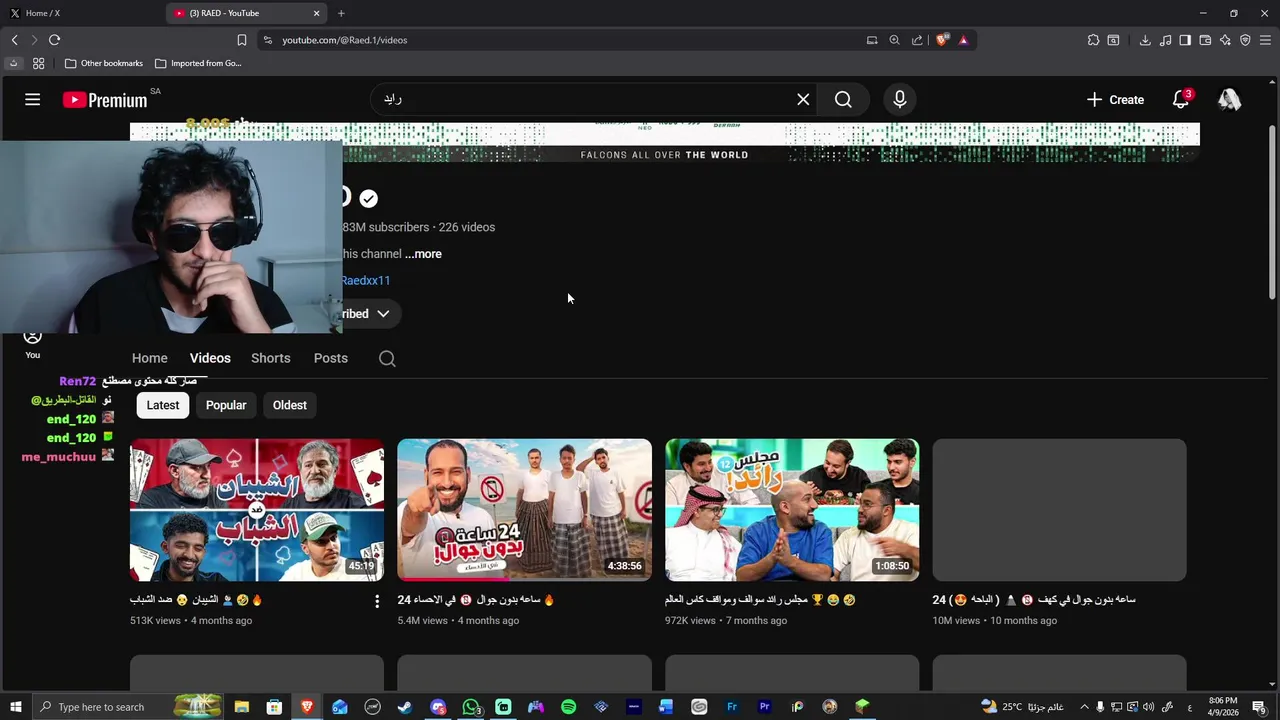Open WhatsApp from the taskbar
The height and width of the screenshot is (720, 1280).
pyautogui.click(x=471, y=707)
